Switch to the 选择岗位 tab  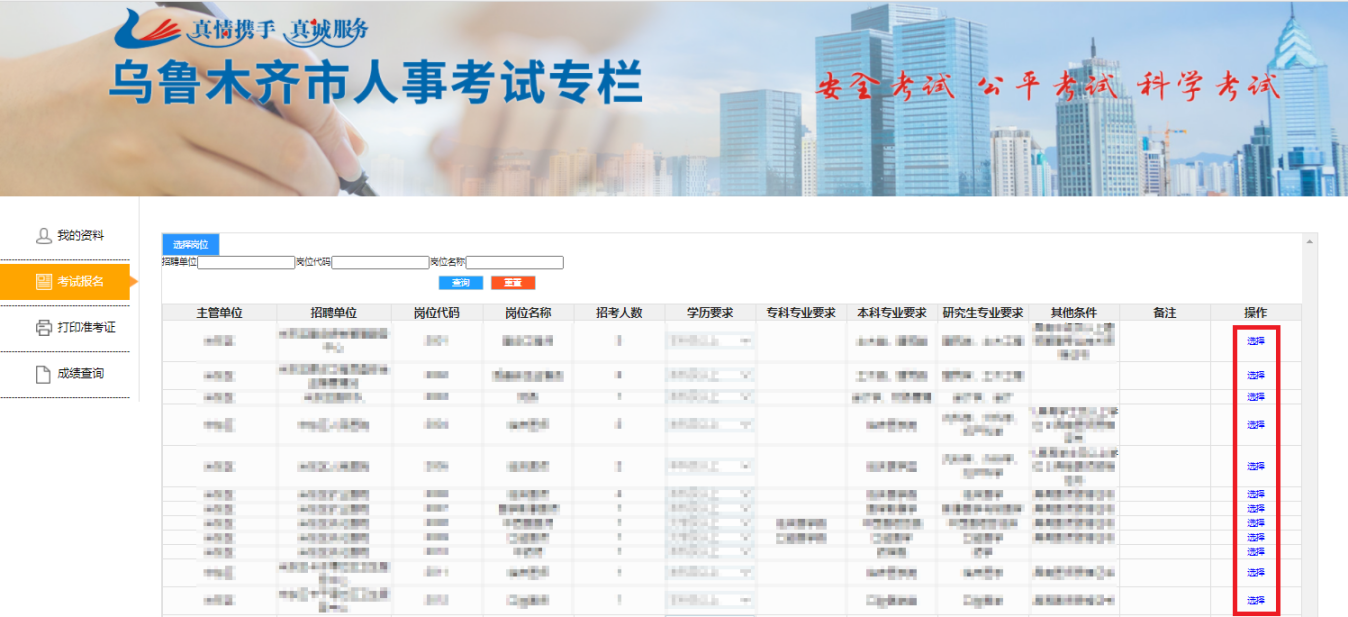pyautogui.click(x=190, y=245)
